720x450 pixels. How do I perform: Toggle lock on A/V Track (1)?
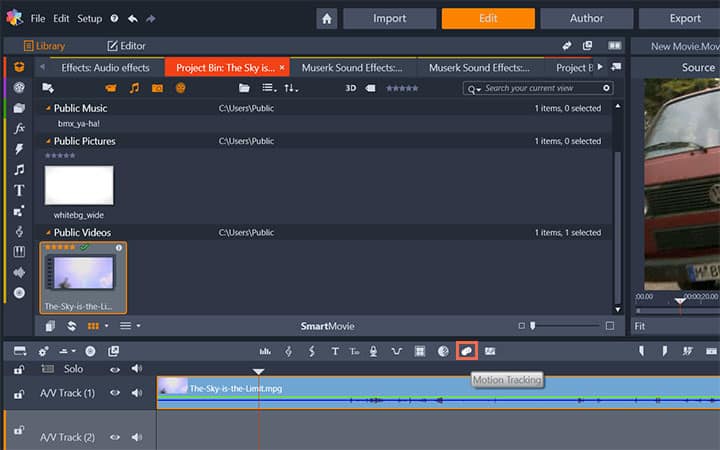click(x=19, y=394)
